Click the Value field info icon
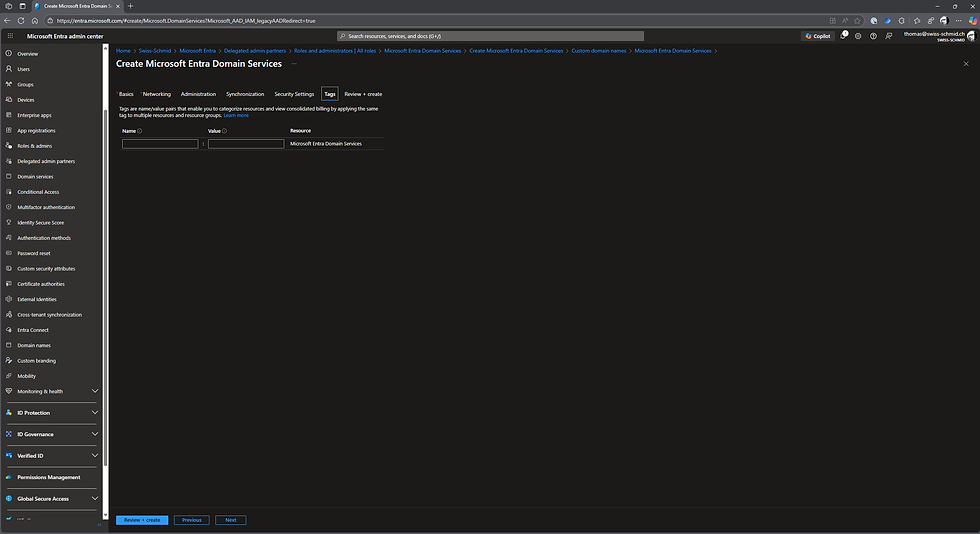This screenshot has height=534, width=980. click(x=224, y=131)
